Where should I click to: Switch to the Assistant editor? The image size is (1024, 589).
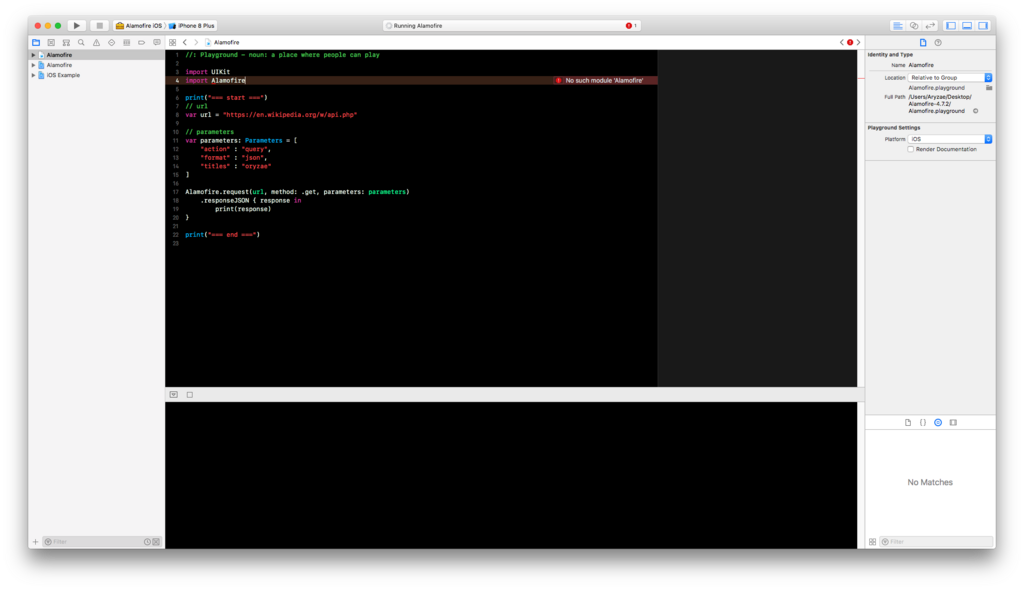point(914,25)
